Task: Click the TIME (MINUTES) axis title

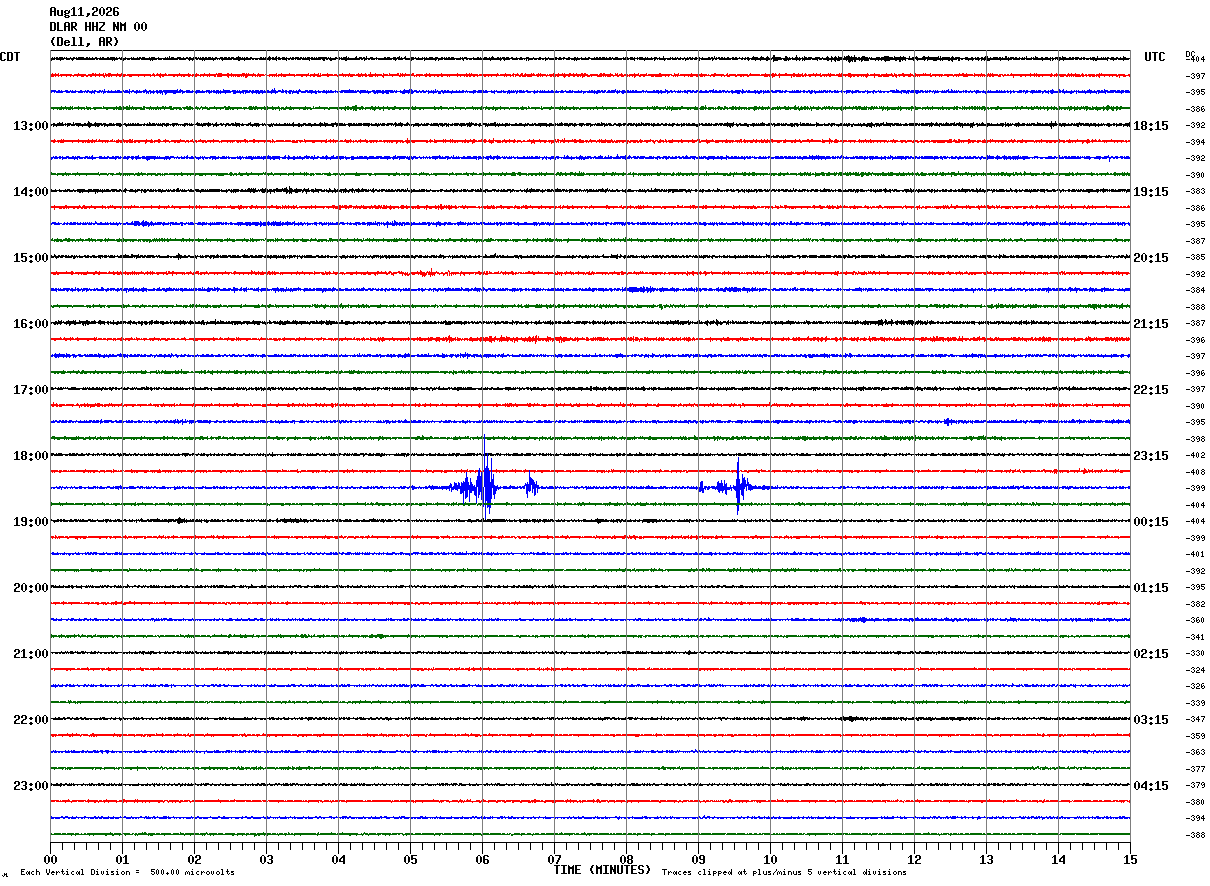Action: click(x=602, y=870)
